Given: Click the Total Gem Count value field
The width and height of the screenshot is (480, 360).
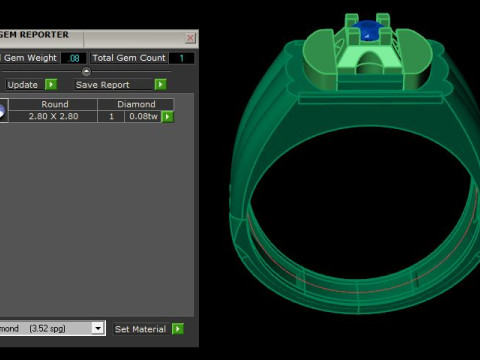Looking at the screenshot, I should [181, 58].
